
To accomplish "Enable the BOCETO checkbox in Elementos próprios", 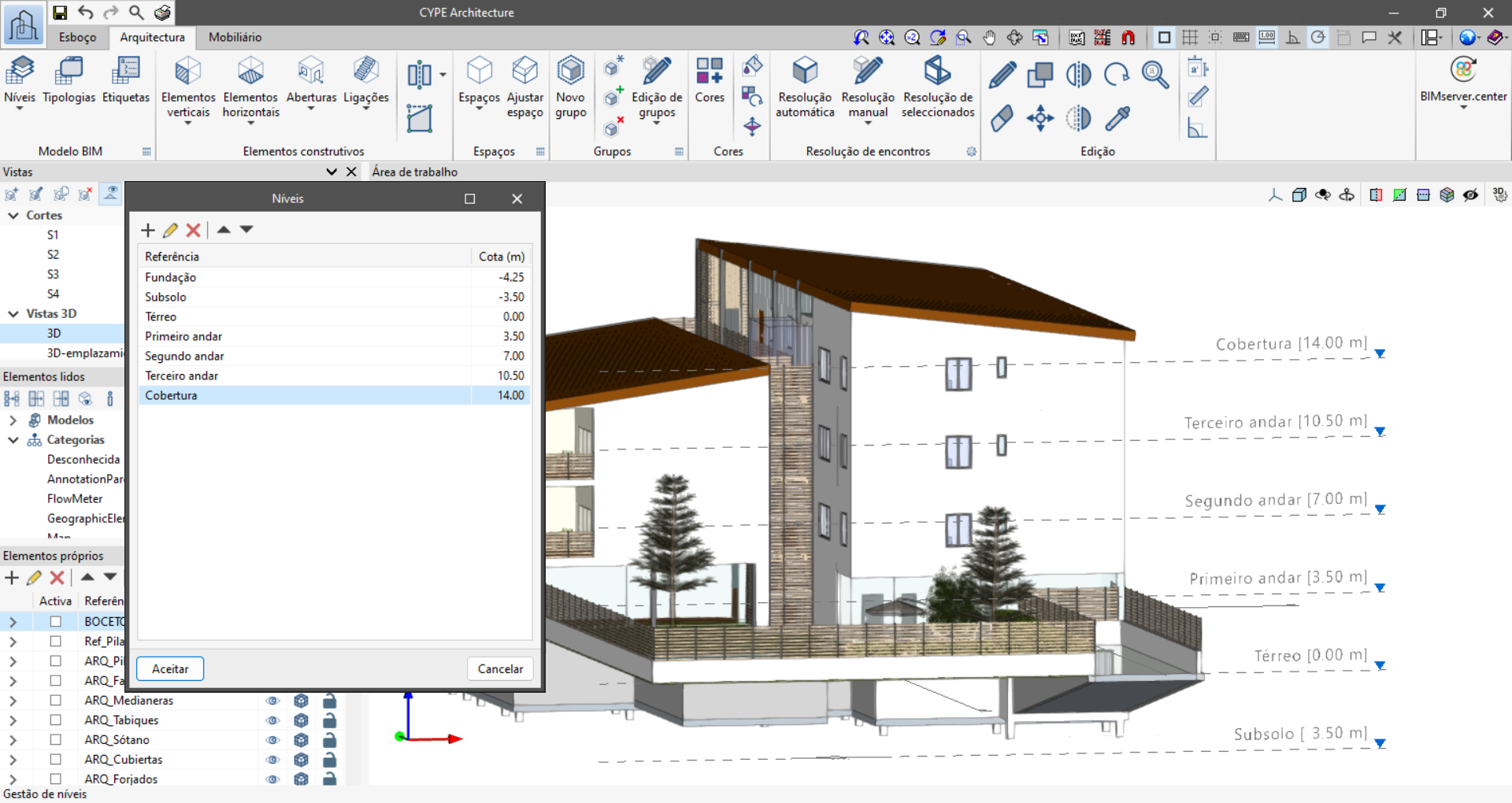I will (x=55, y=621).
